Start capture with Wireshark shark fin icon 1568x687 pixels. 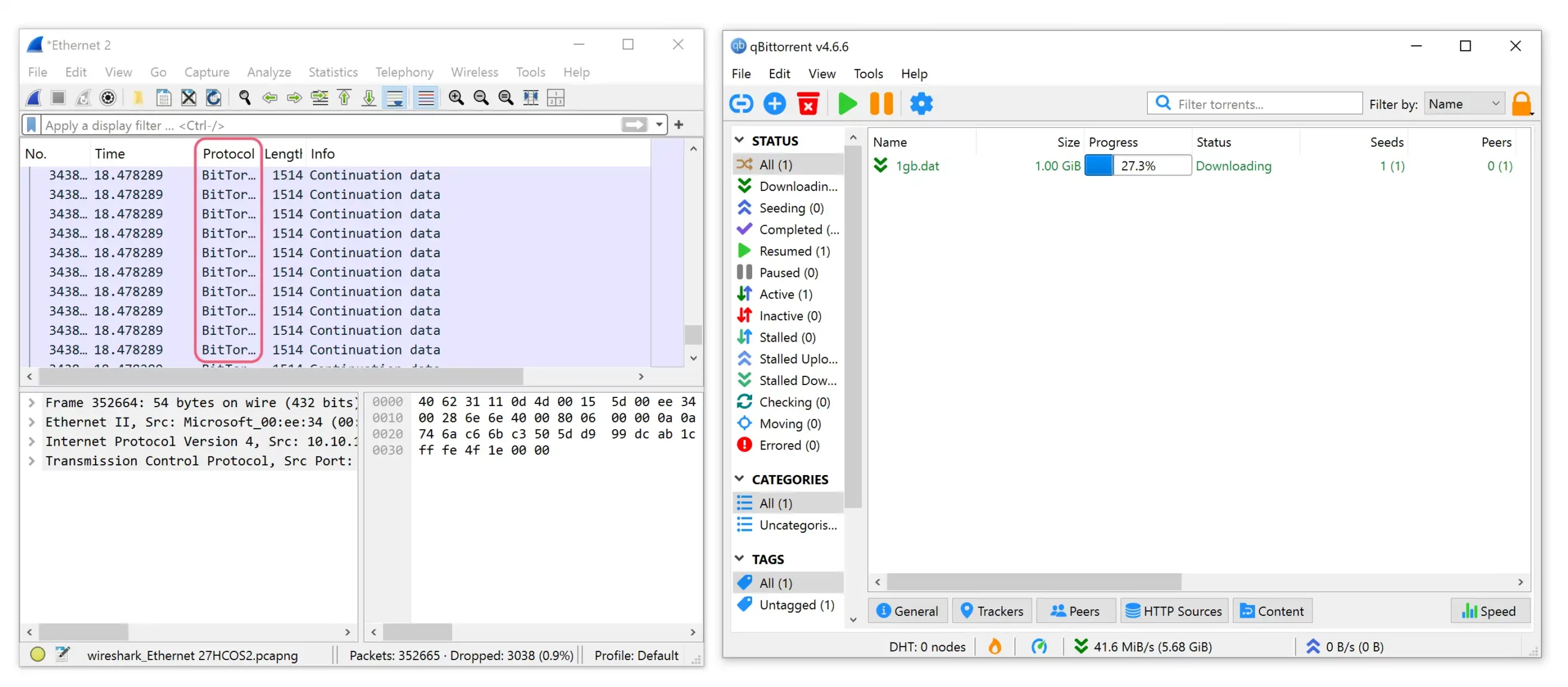tap(34, 97)
